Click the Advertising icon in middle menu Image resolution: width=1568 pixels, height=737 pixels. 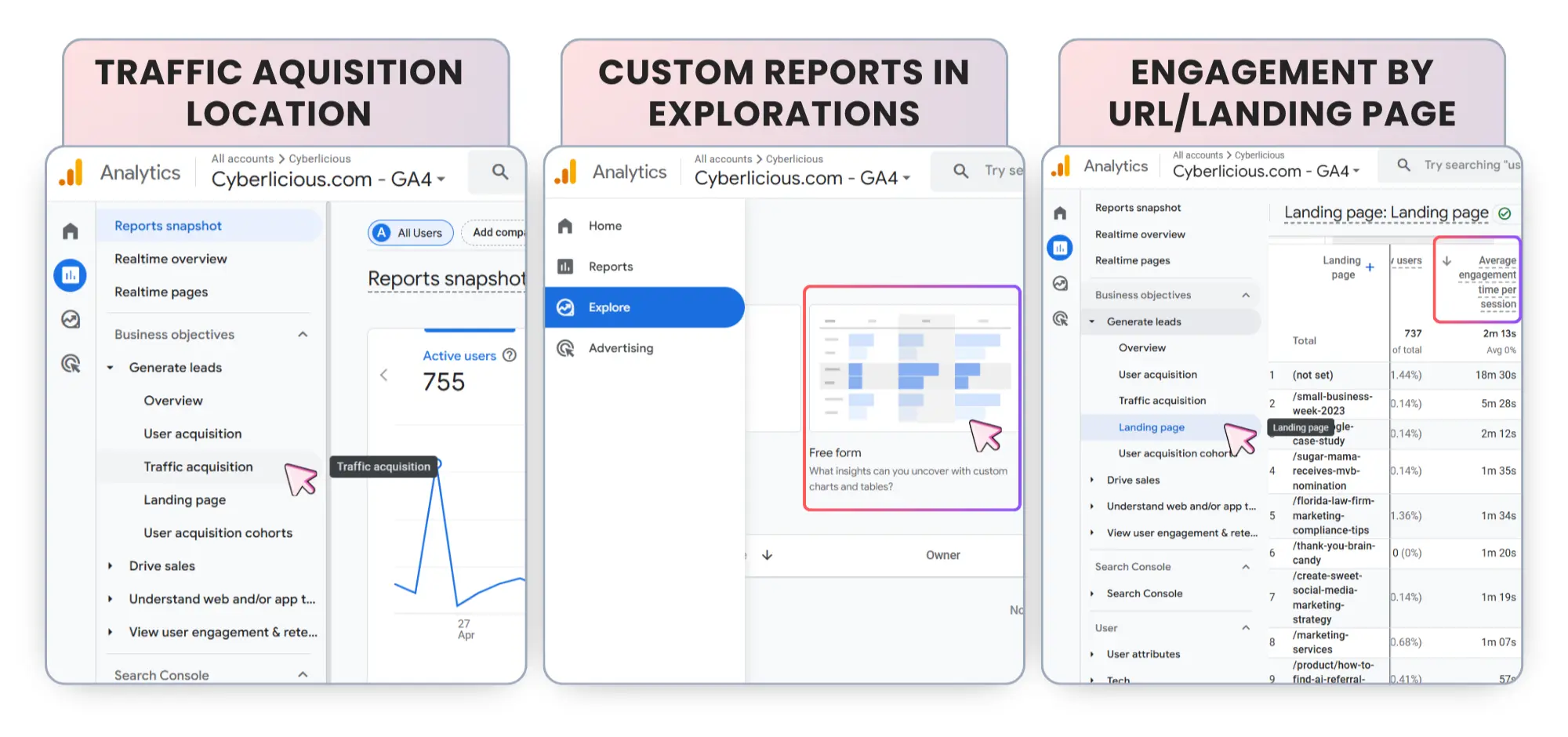[x=565, y=348]
